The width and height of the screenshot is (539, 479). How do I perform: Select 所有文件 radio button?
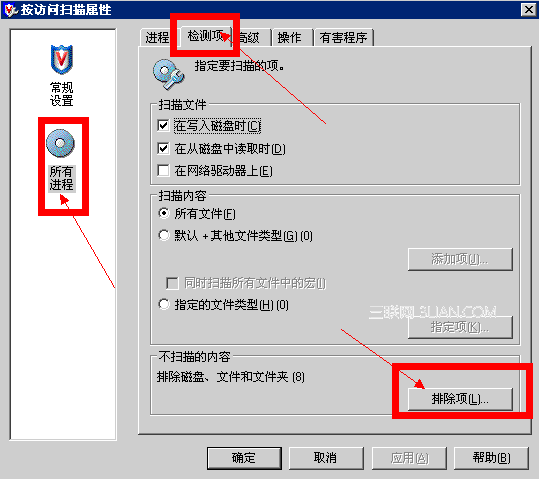coord(164,213)
